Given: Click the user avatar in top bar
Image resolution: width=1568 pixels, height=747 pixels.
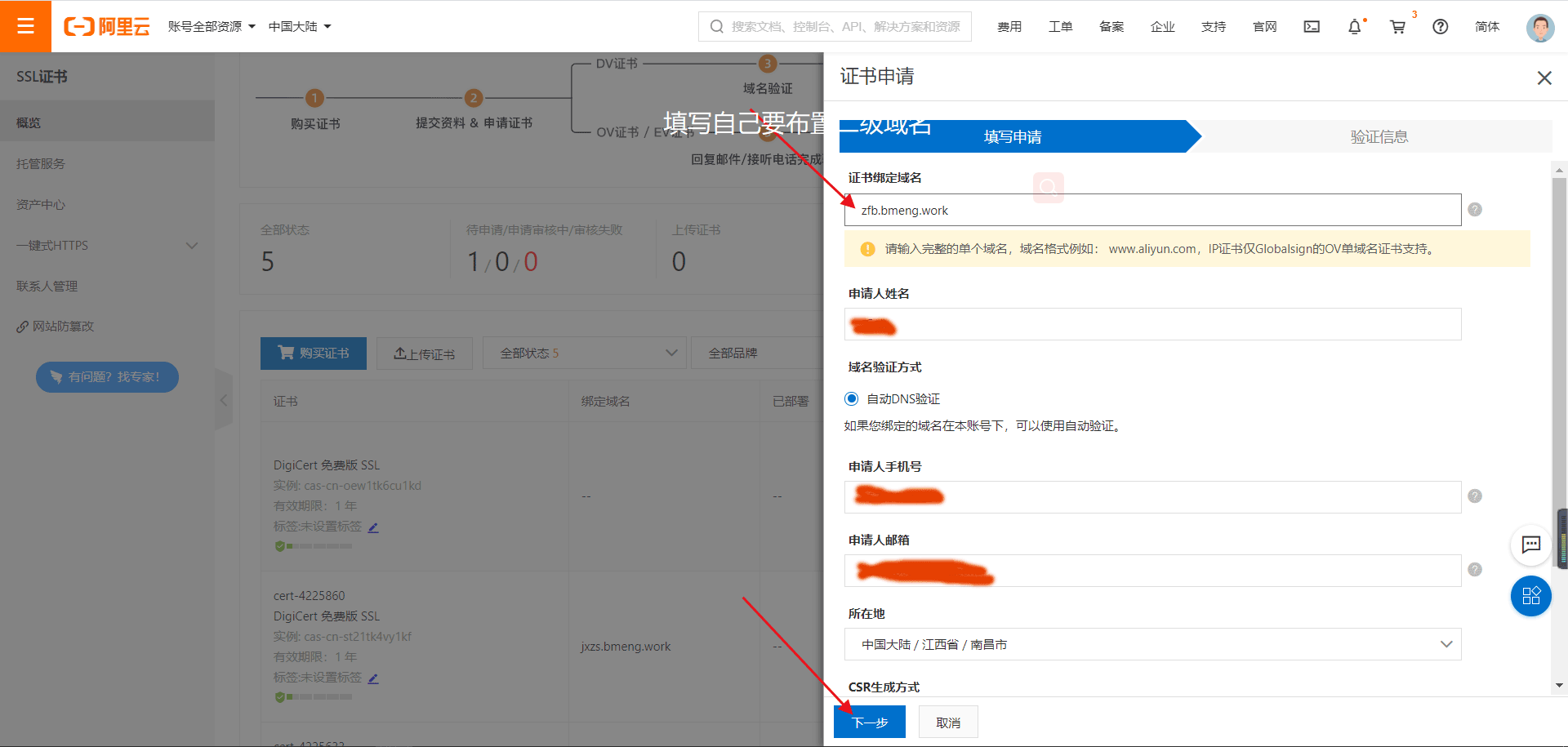Looking at the screenshot, I should [x=1539, y=27].
